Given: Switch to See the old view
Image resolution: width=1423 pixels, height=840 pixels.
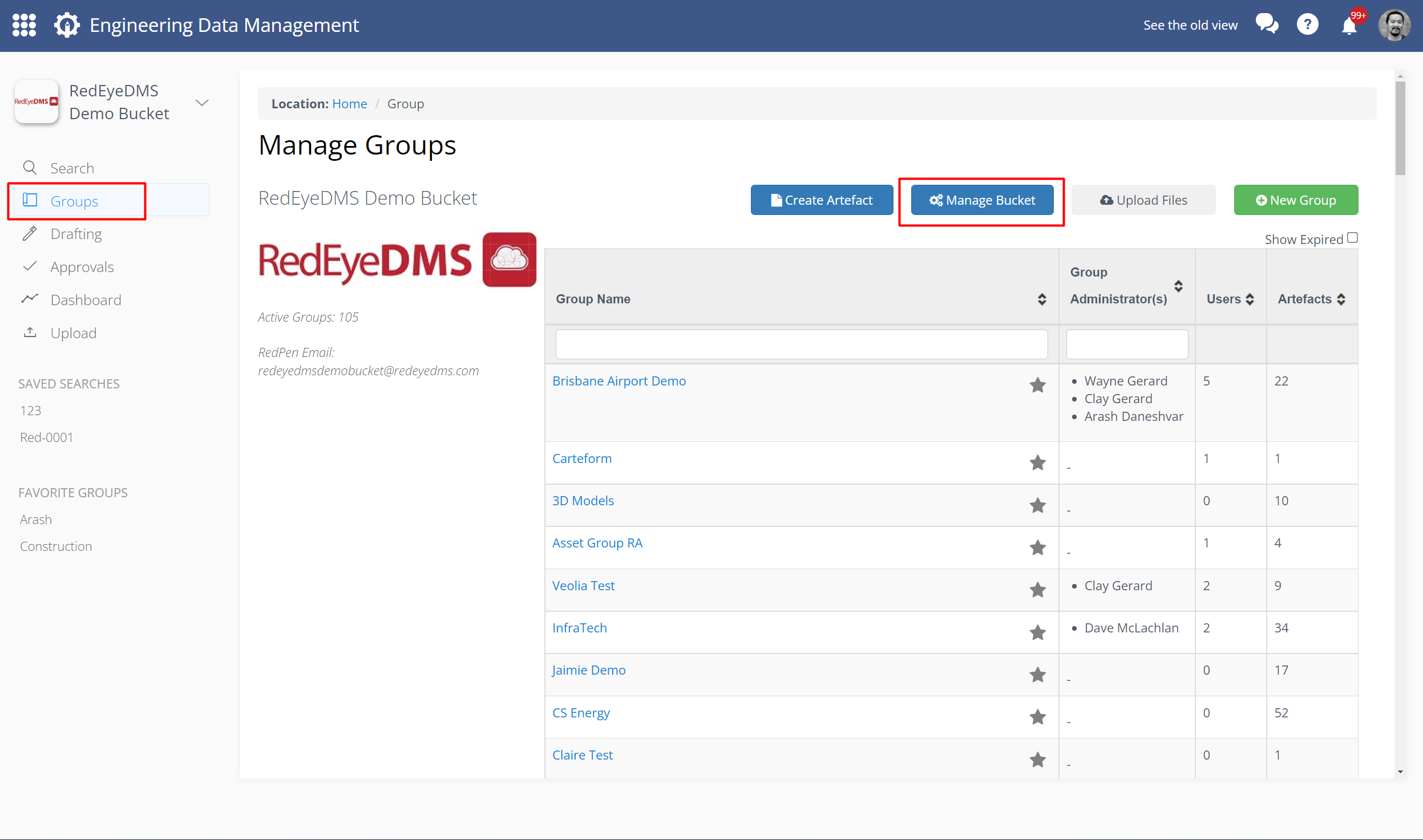Looking at the screenshot, I should coord(1190,25).
